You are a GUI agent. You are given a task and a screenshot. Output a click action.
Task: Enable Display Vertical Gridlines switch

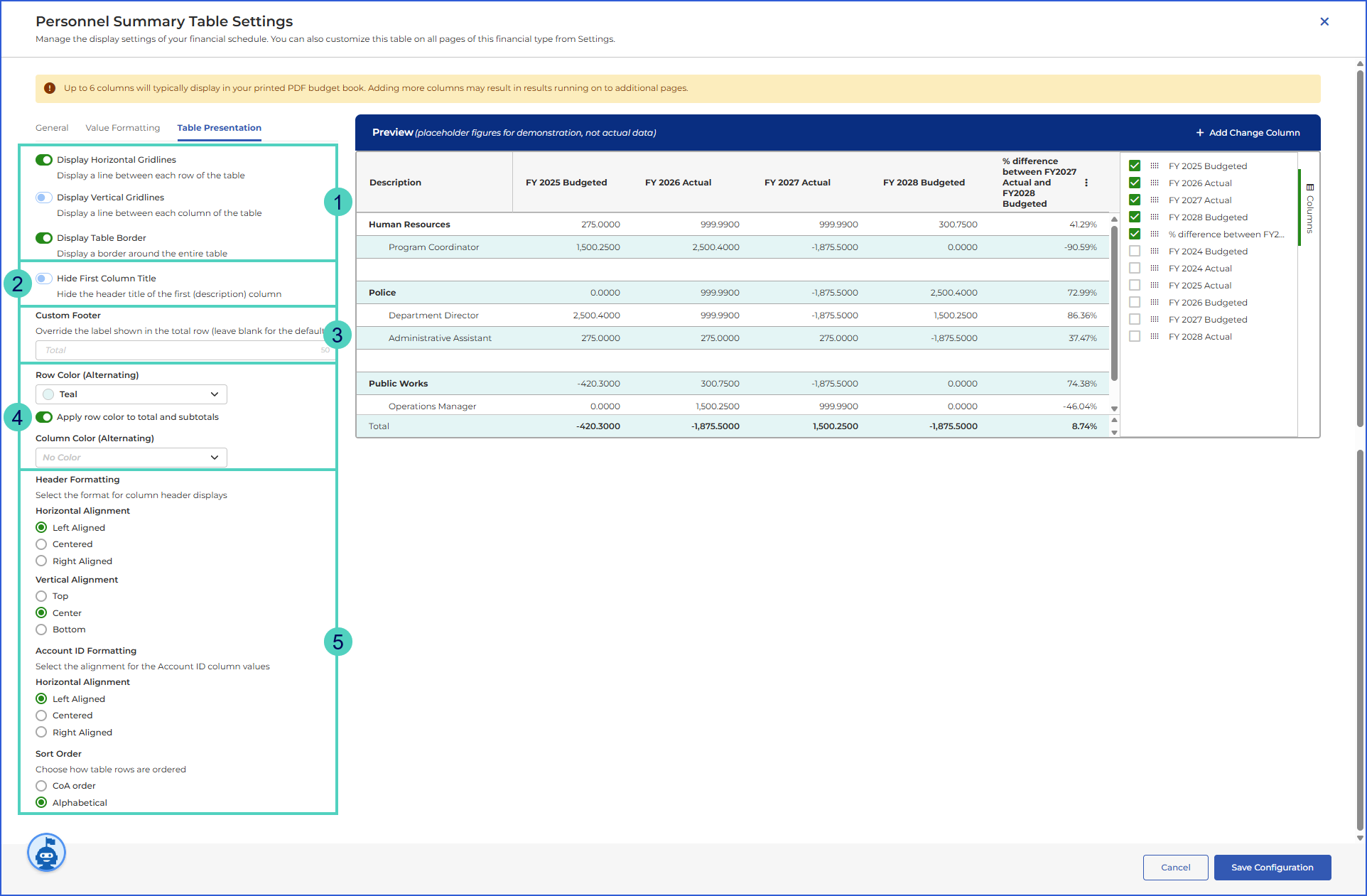tap(44, 198)
